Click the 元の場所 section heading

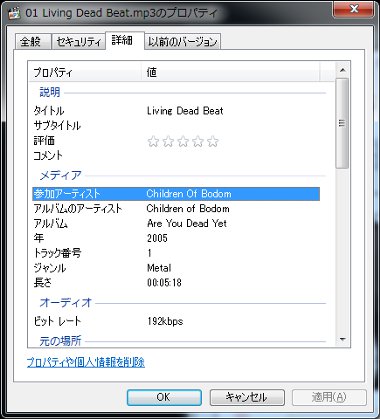60,341
